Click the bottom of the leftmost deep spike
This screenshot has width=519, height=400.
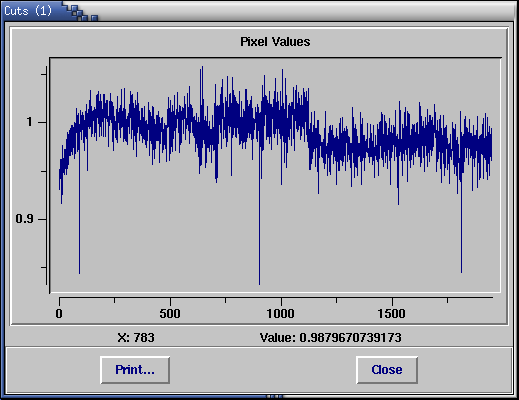[79, 272]
